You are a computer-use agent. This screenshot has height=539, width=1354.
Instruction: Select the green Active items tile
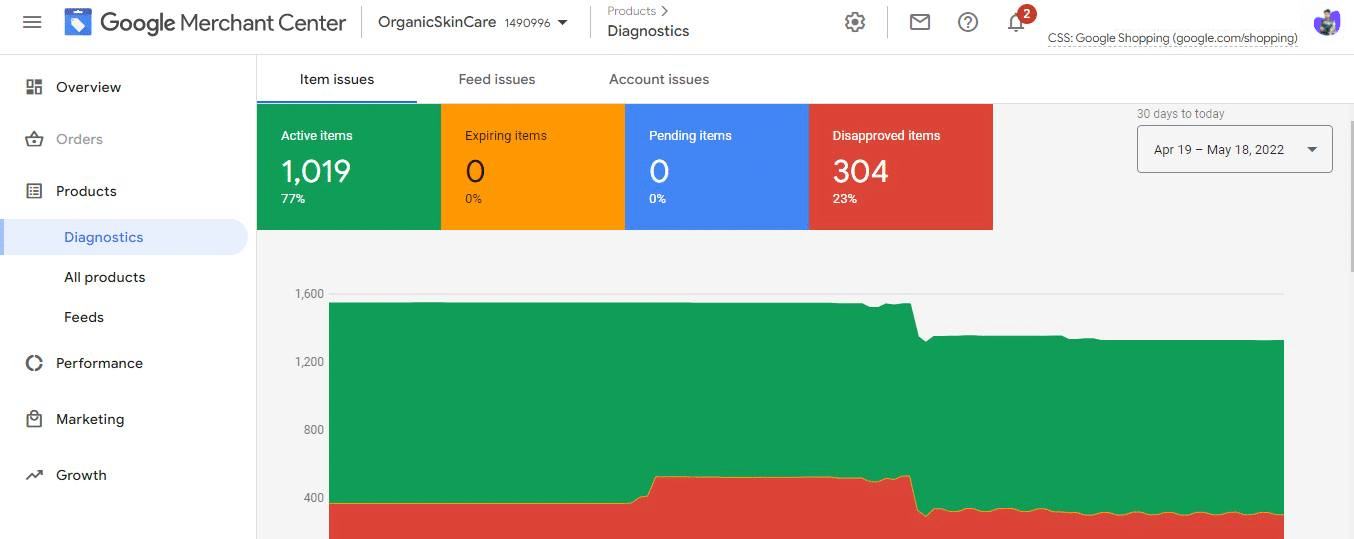[x=348, y=167]
